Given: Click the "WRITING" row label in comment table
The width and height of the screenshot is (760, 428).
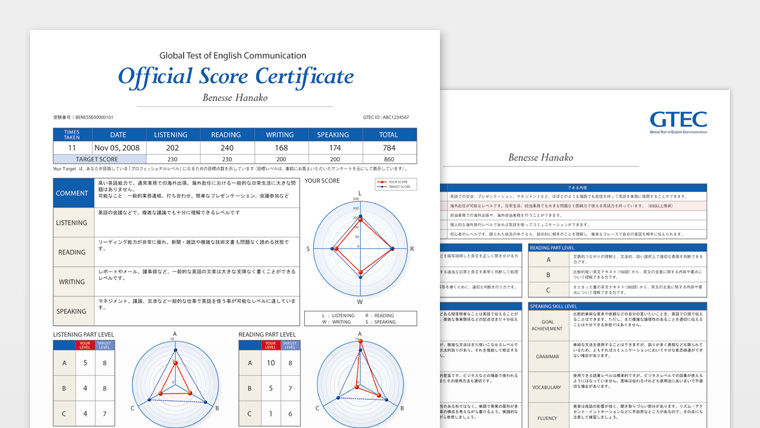Looking at the screenshot, I should tap(74, 282).
